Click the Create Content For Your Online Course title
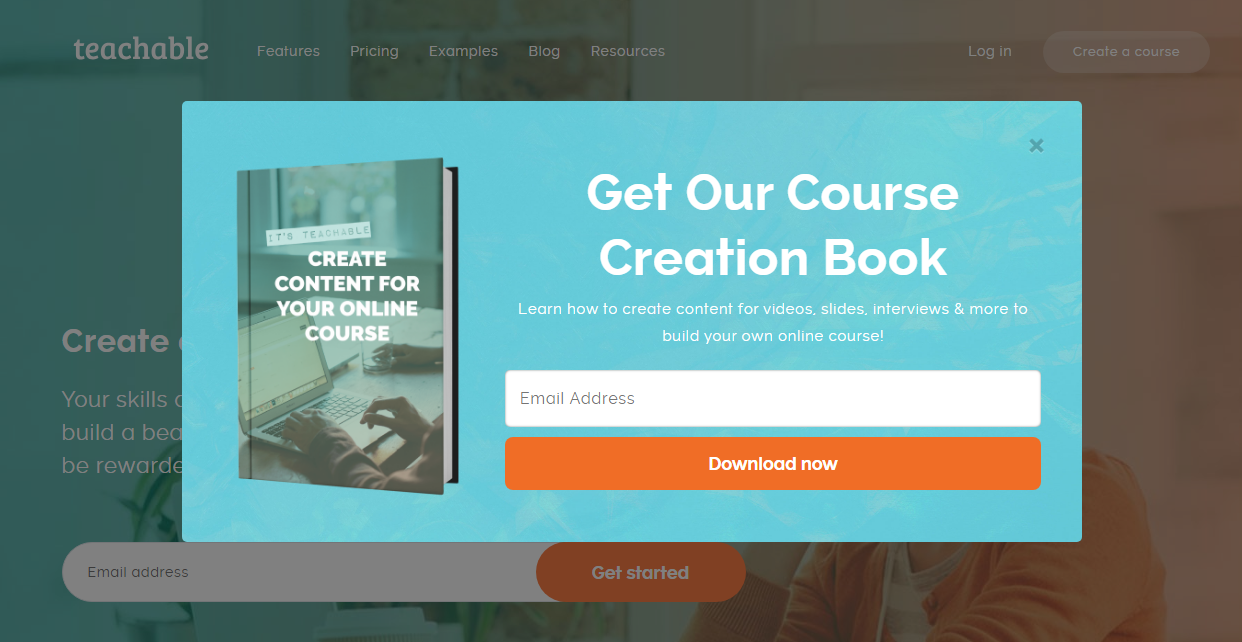Viewport: 1242px width, 642px height. point(347,296)
